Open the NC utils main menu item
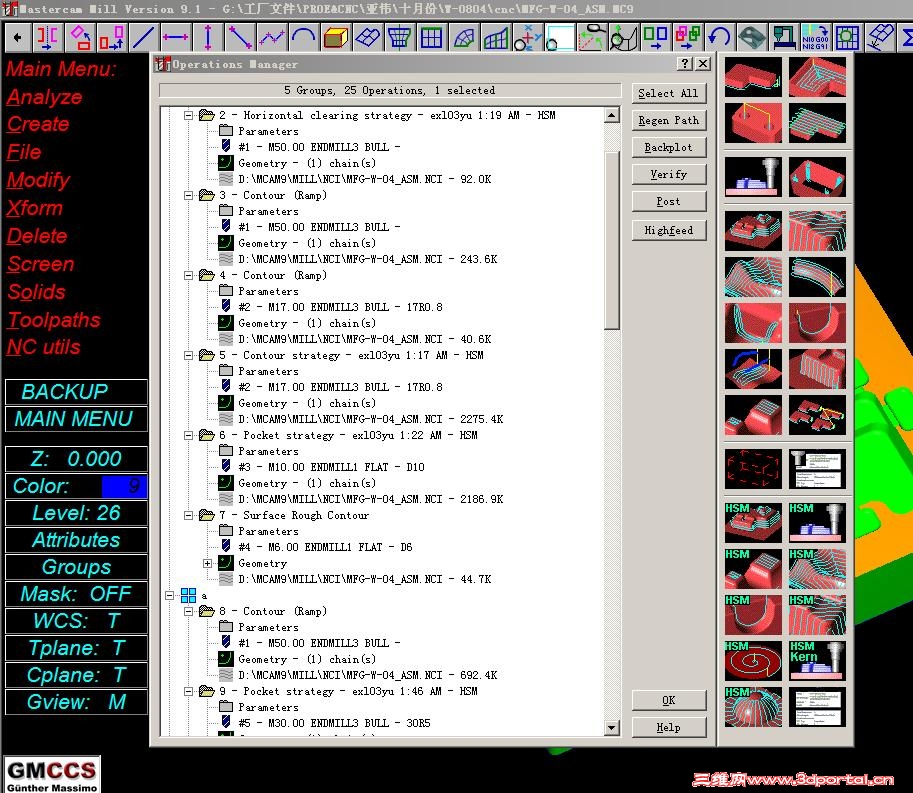The image size is (913, 793). tap(44, 347)
